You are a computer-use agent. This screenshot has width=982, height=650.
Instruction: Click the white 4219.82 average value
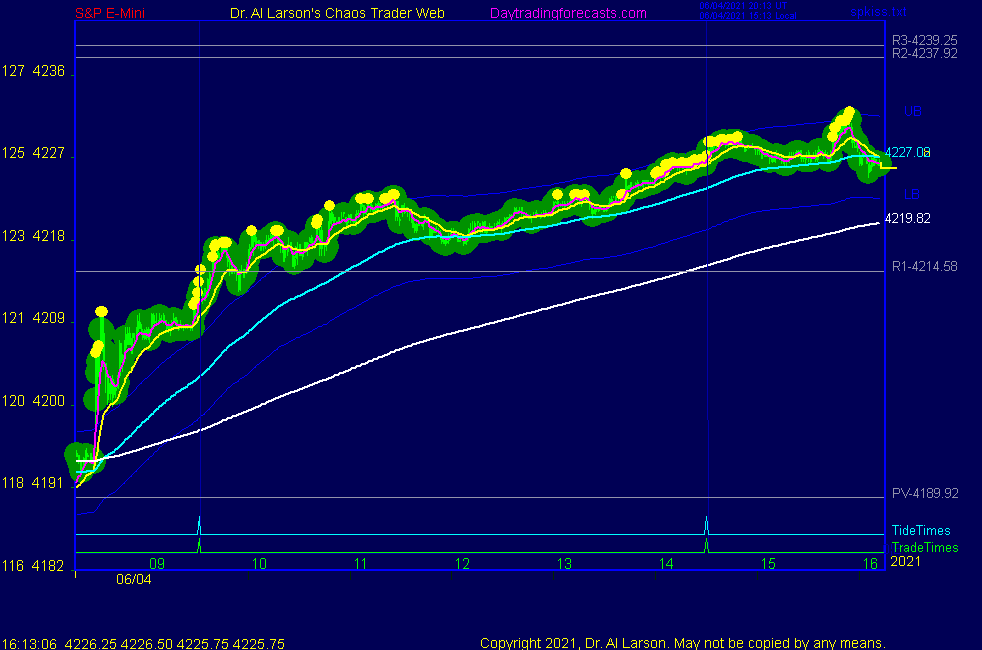[x=907, y=219]
